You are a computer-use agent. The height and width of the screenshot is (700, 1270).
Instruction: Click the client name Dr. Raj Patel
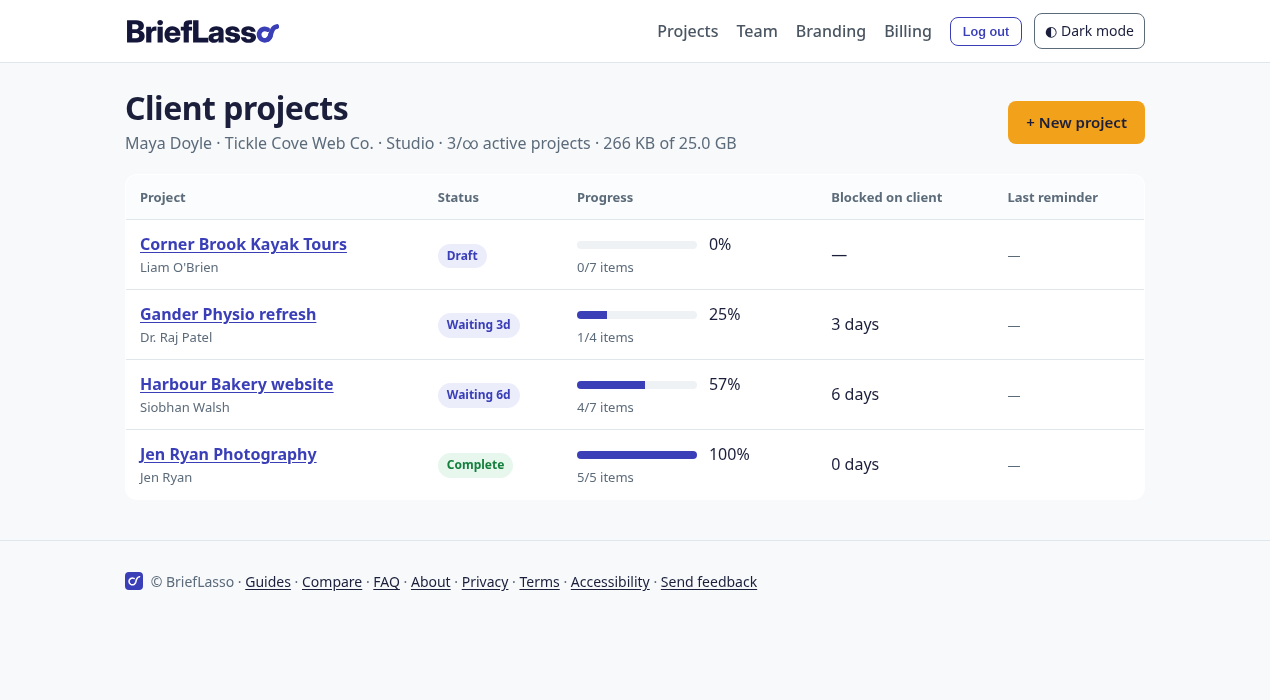click(x=176, y=337)
